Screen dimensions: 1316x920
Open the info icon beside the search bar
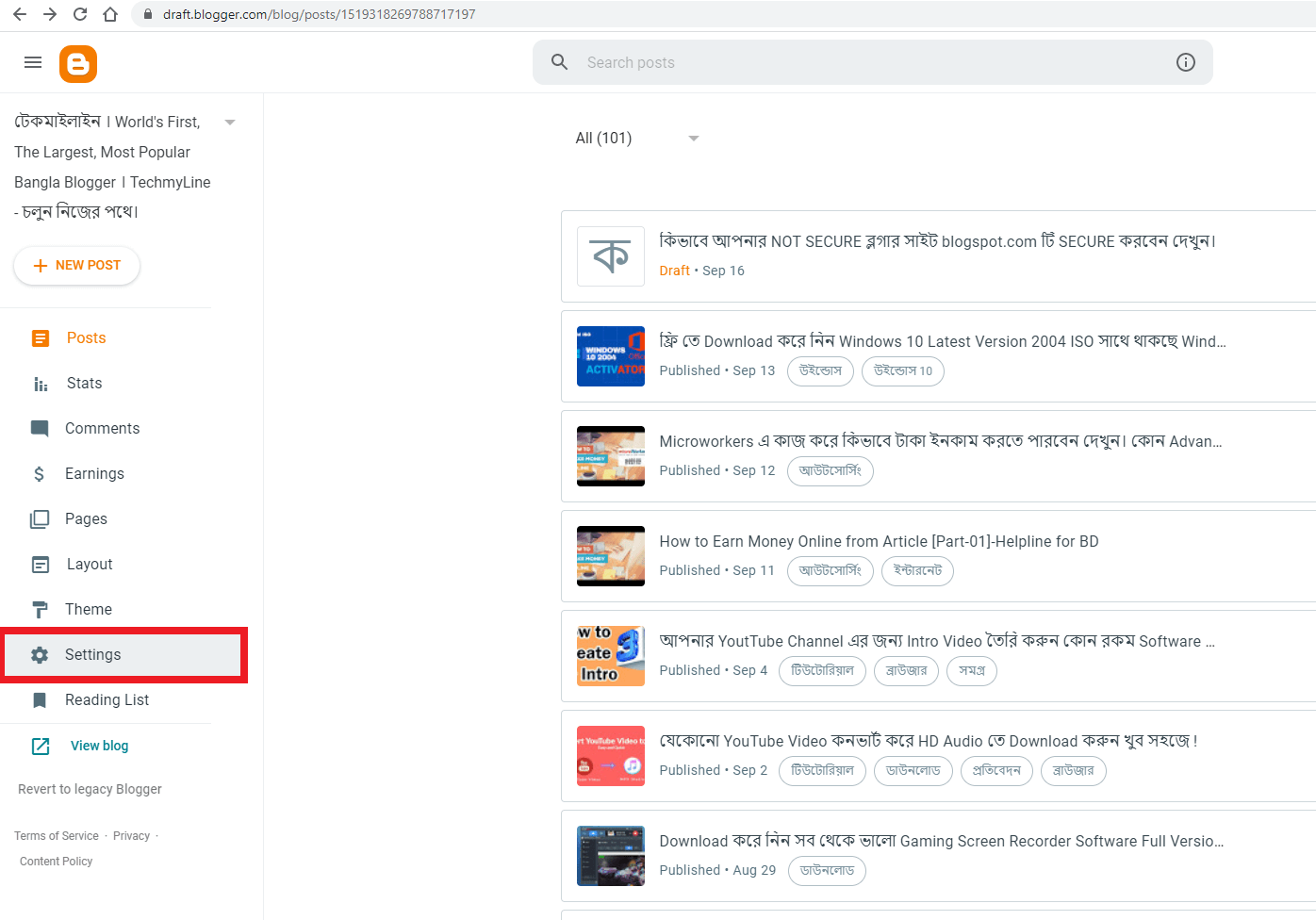[1186, 61]
